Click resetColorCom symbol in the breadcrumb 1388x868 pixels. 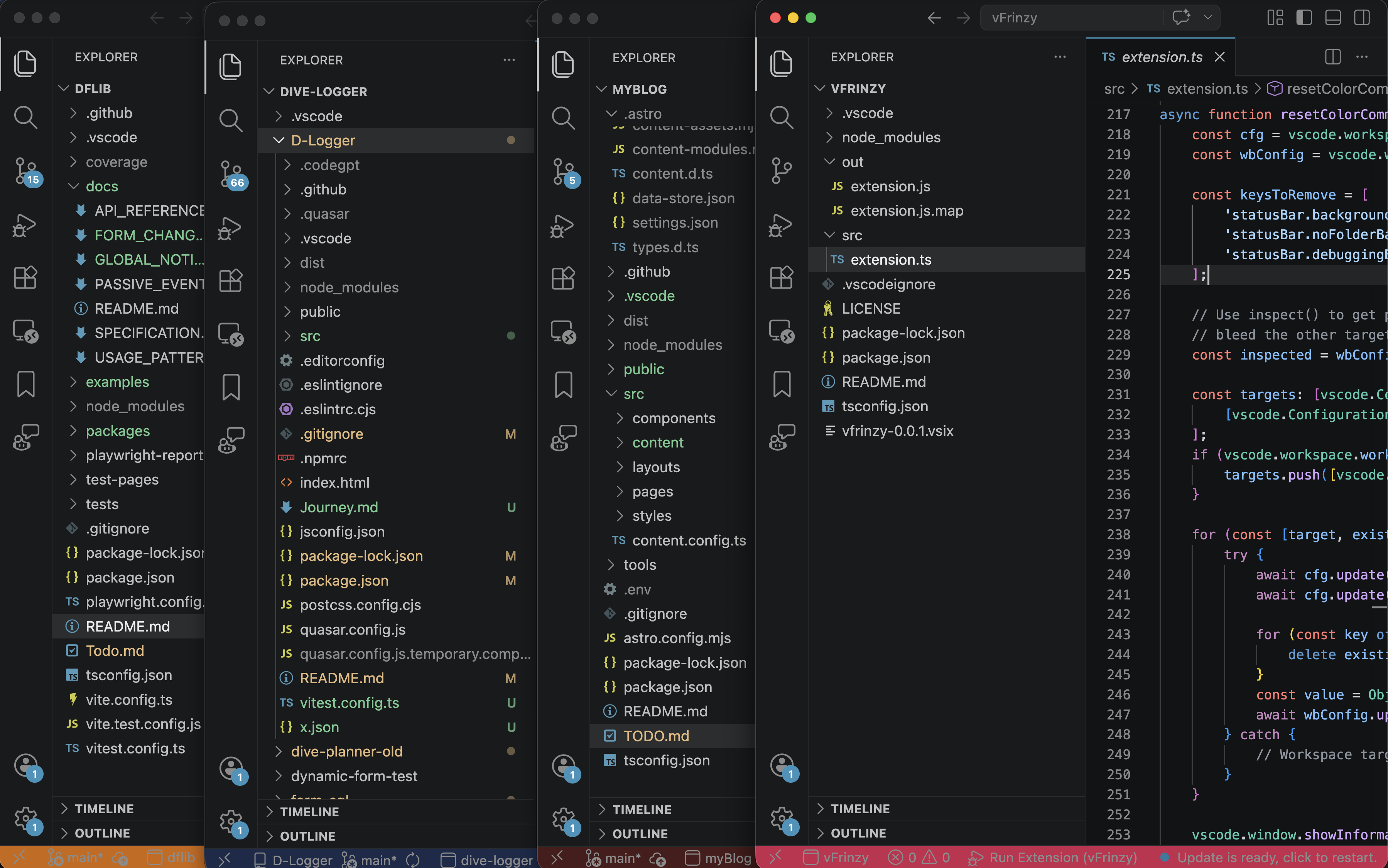click(x=1327, y=88)
